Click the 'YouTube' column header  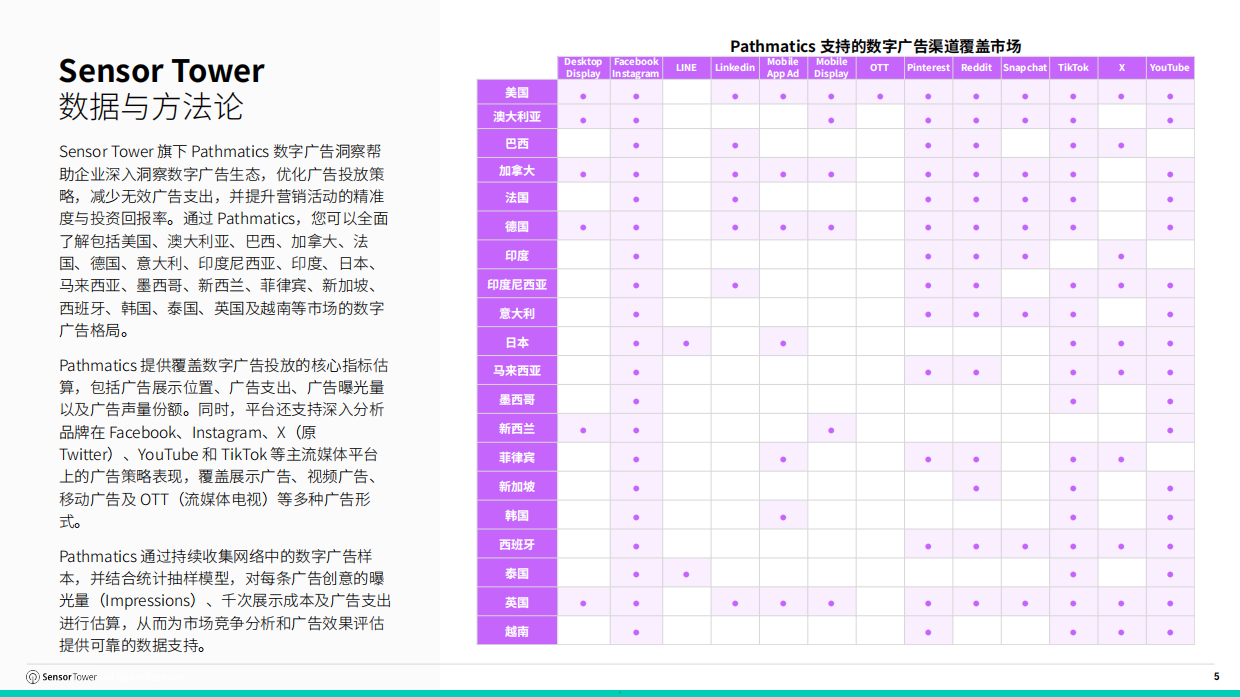pyautogui.click(x=1170, y=68)
